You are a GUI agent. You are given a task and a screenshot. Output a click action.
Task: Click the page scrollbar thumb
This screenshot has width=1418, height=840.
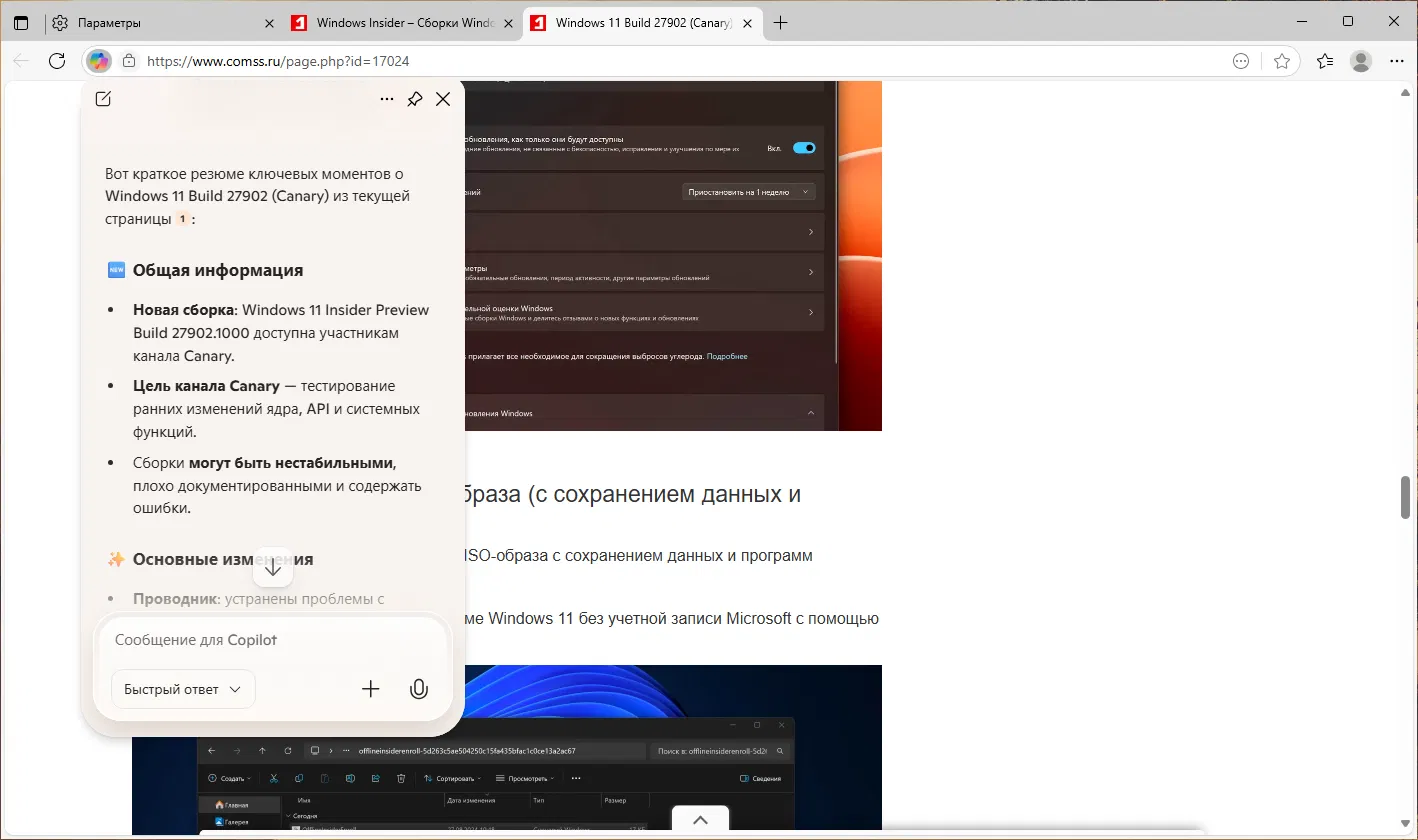tap(1405, 498)
